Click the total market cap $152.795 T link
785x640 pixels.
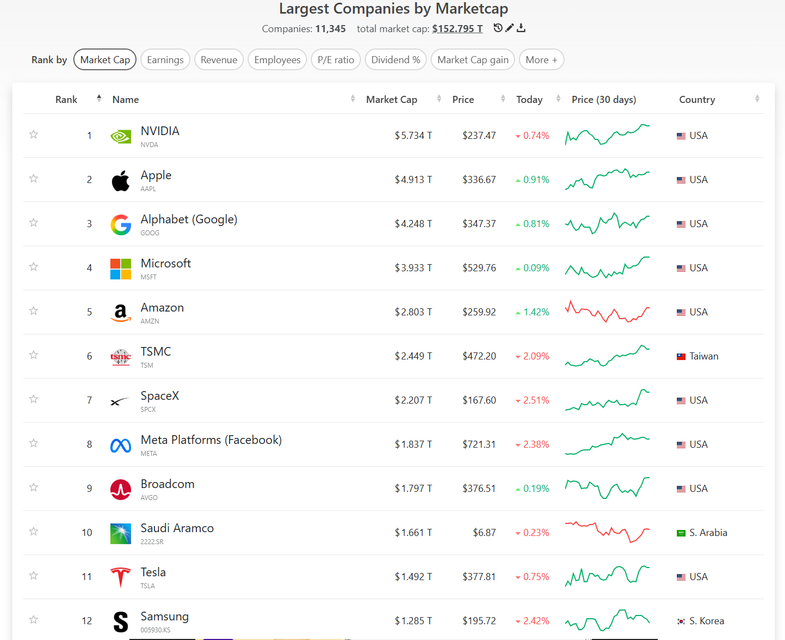tap(457, 29)
